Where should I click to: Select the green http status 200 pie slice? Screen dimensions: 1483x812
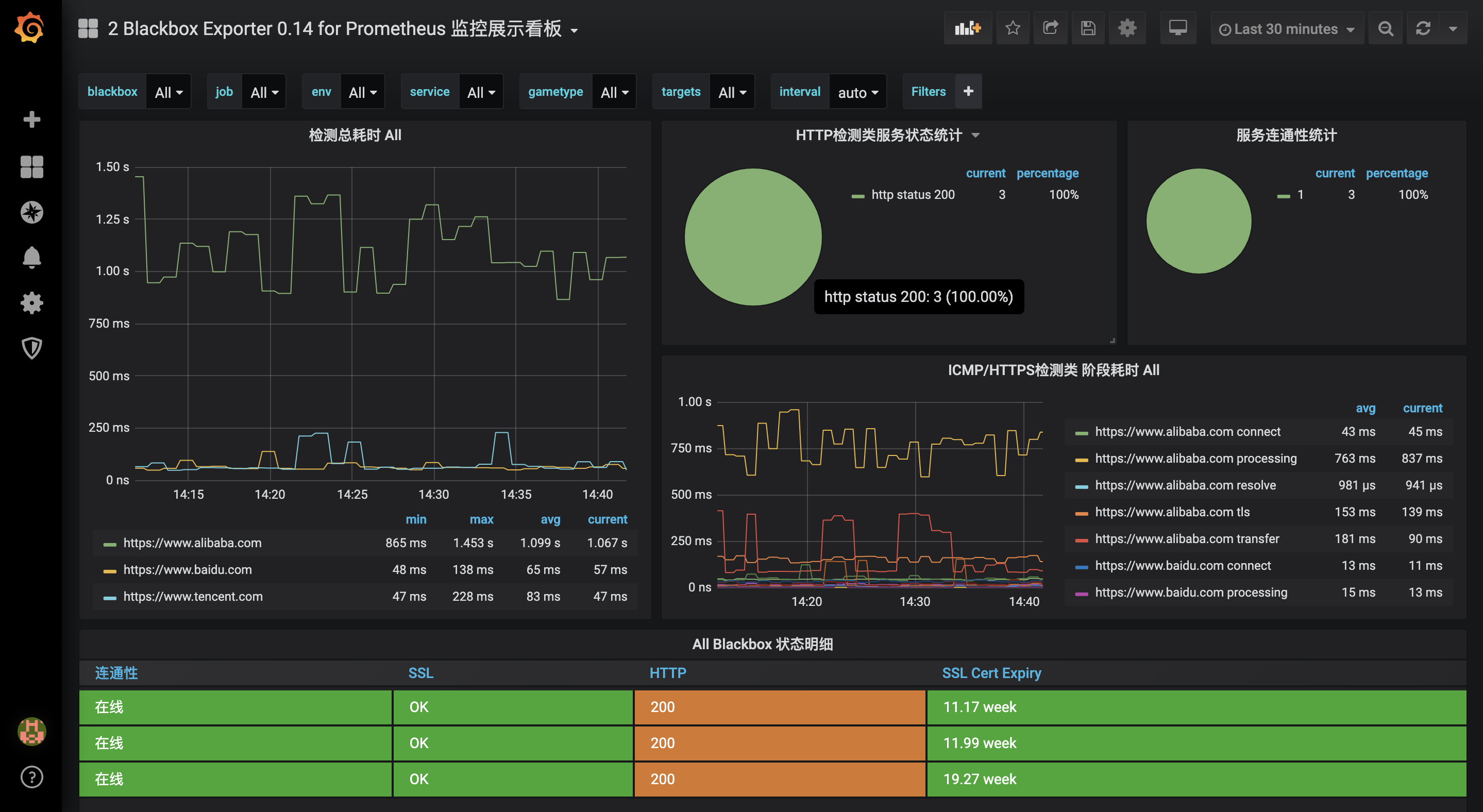pos(752,237)
